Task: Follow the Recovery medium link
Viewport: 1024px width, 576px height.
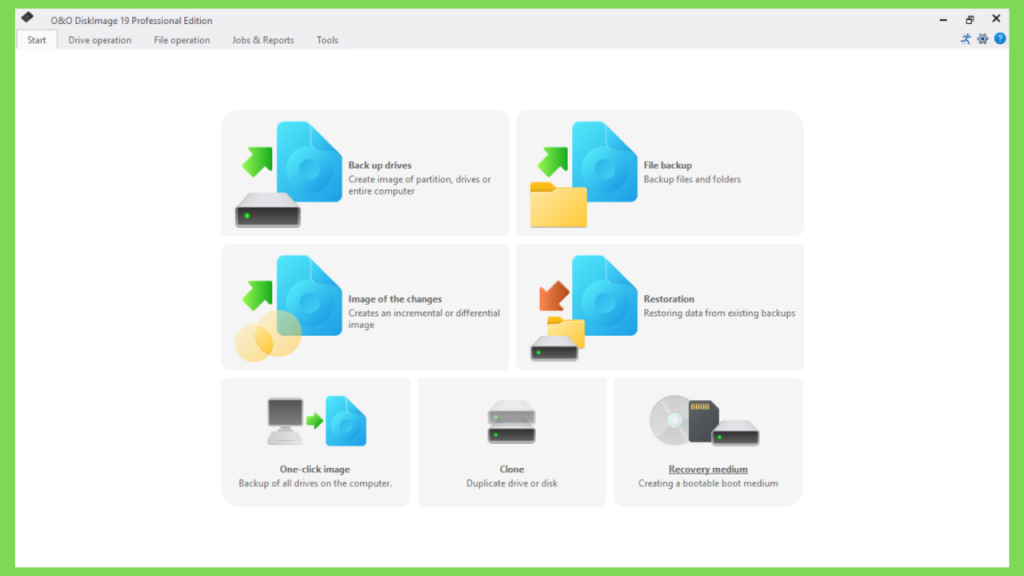Action: [708, 469]
